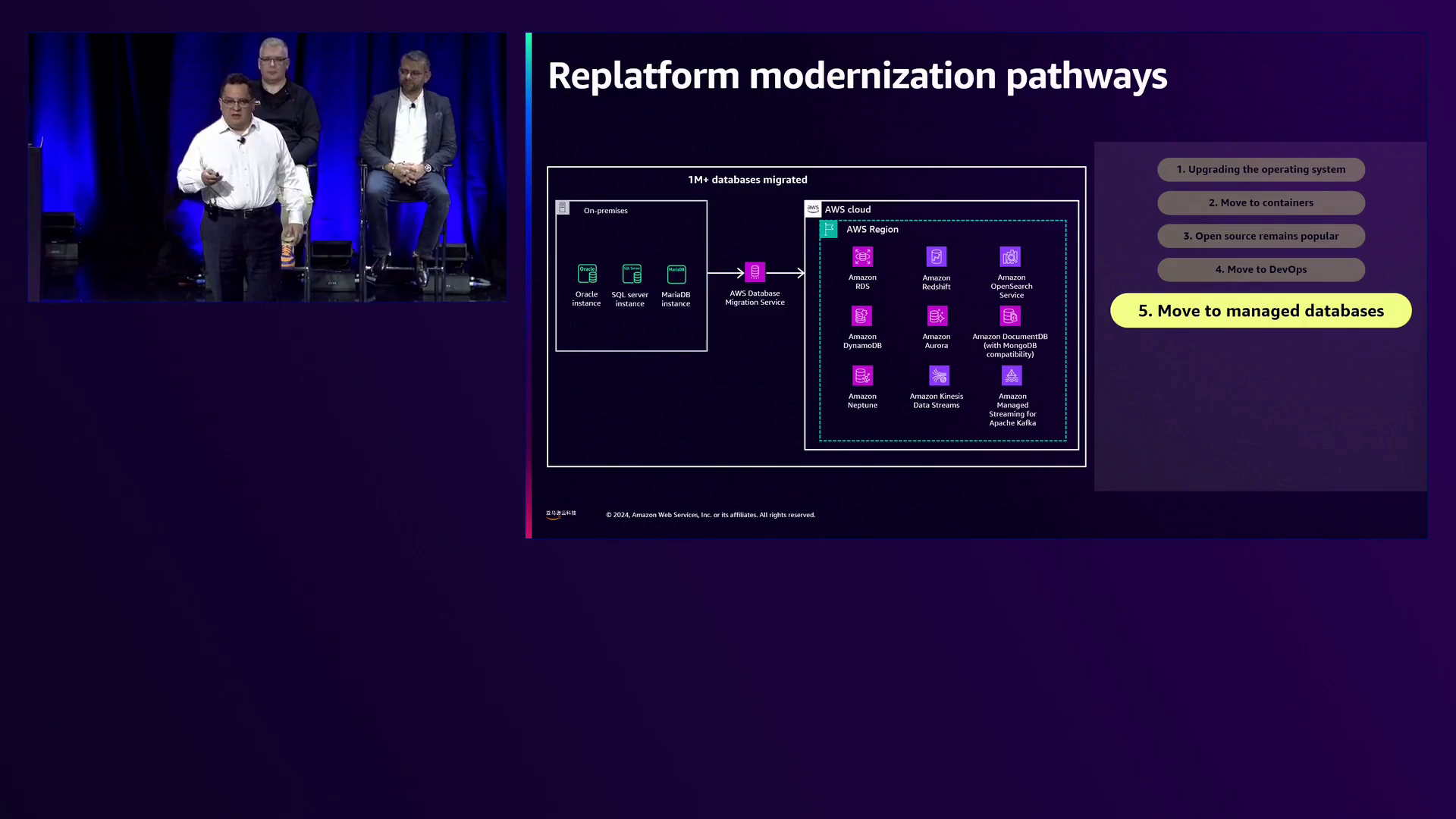The width and height of the screenshot is (1456, 819).
Task: Click the 'Amazon Redshift' label
Action: (x=937, y=282)
